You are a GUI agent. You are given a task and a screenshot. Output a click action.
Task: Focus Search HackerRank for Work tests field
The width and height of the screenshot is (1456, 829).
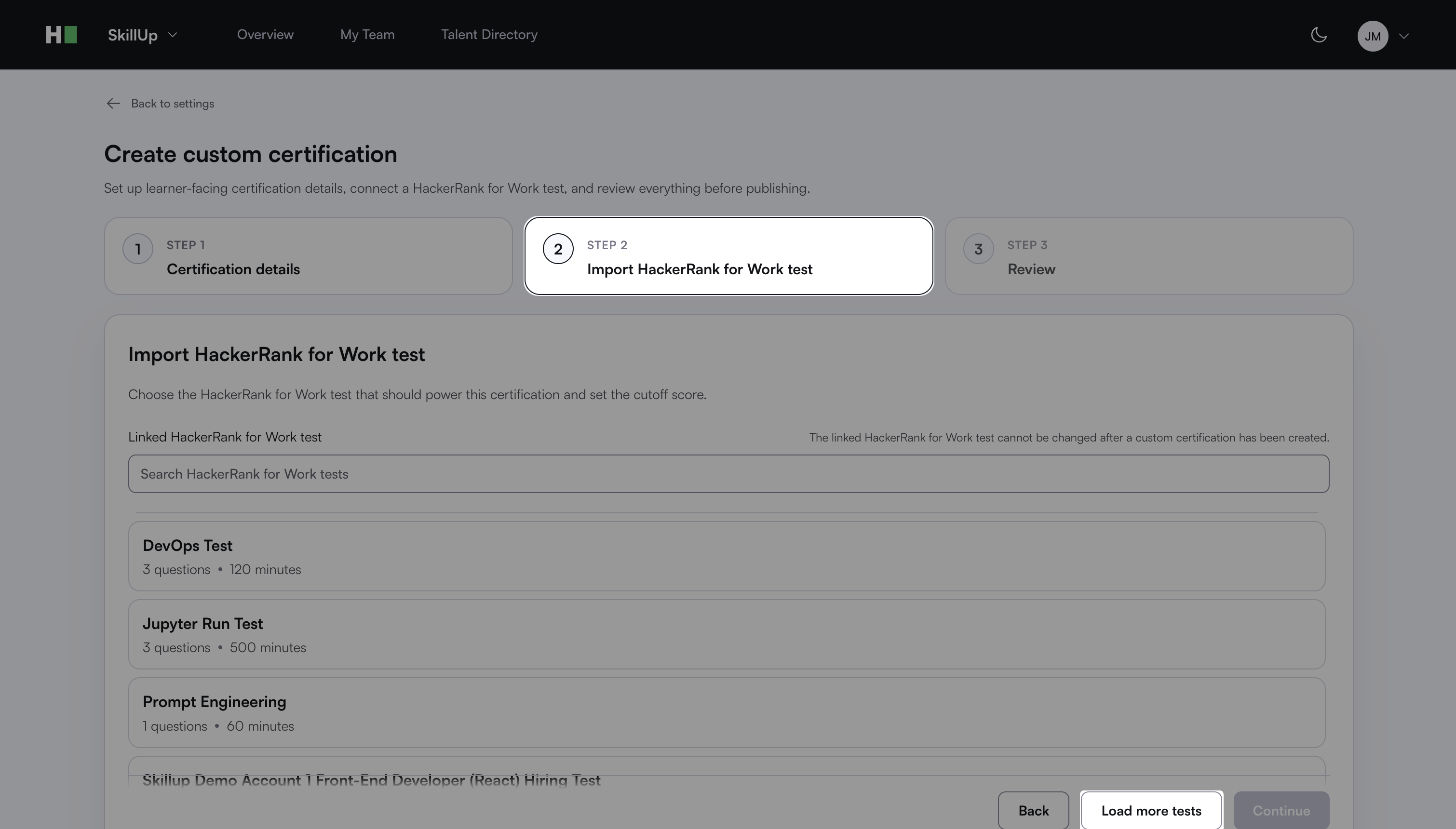728,474
